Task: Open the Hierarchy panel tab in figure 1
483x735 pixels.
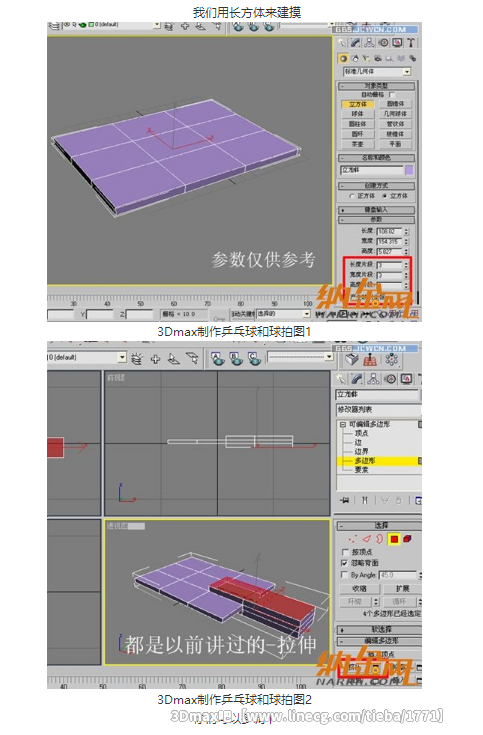Action: click(370, 43)
